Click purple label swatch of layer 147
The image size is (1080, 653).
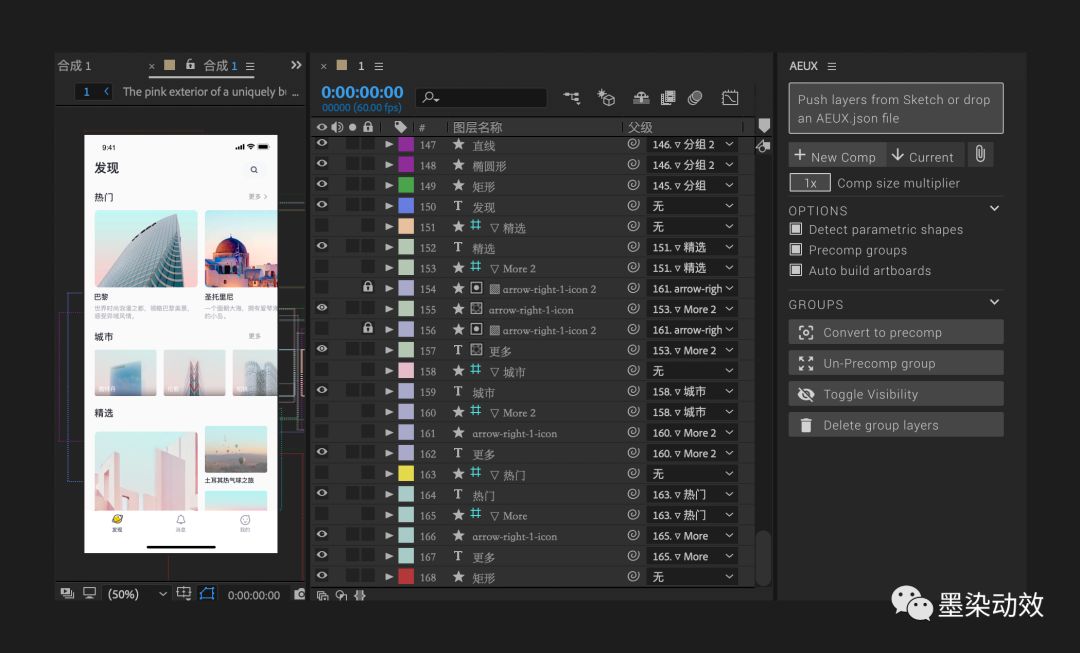pyautogui.click(x=406, y=145)
